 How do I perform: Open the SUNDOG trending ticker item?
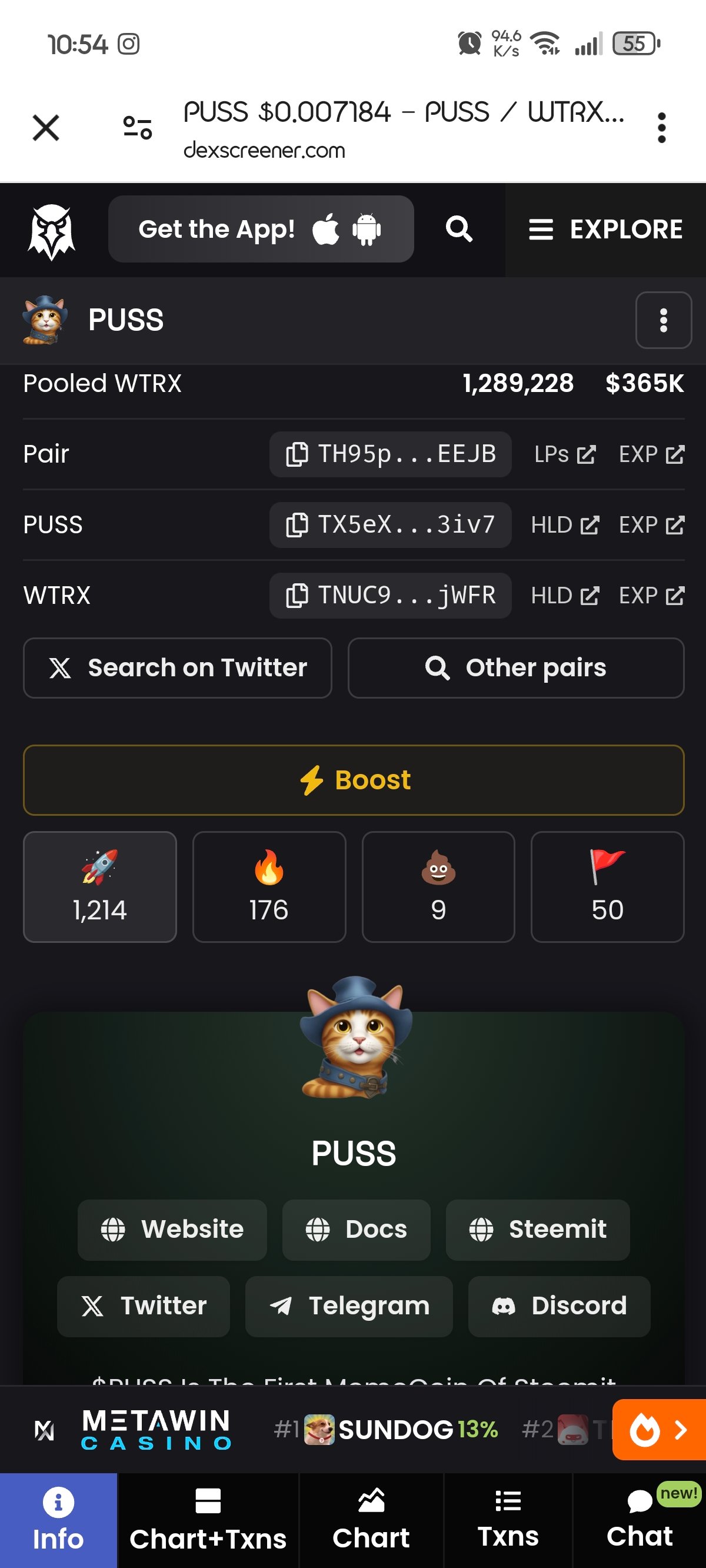[386, 1429]
